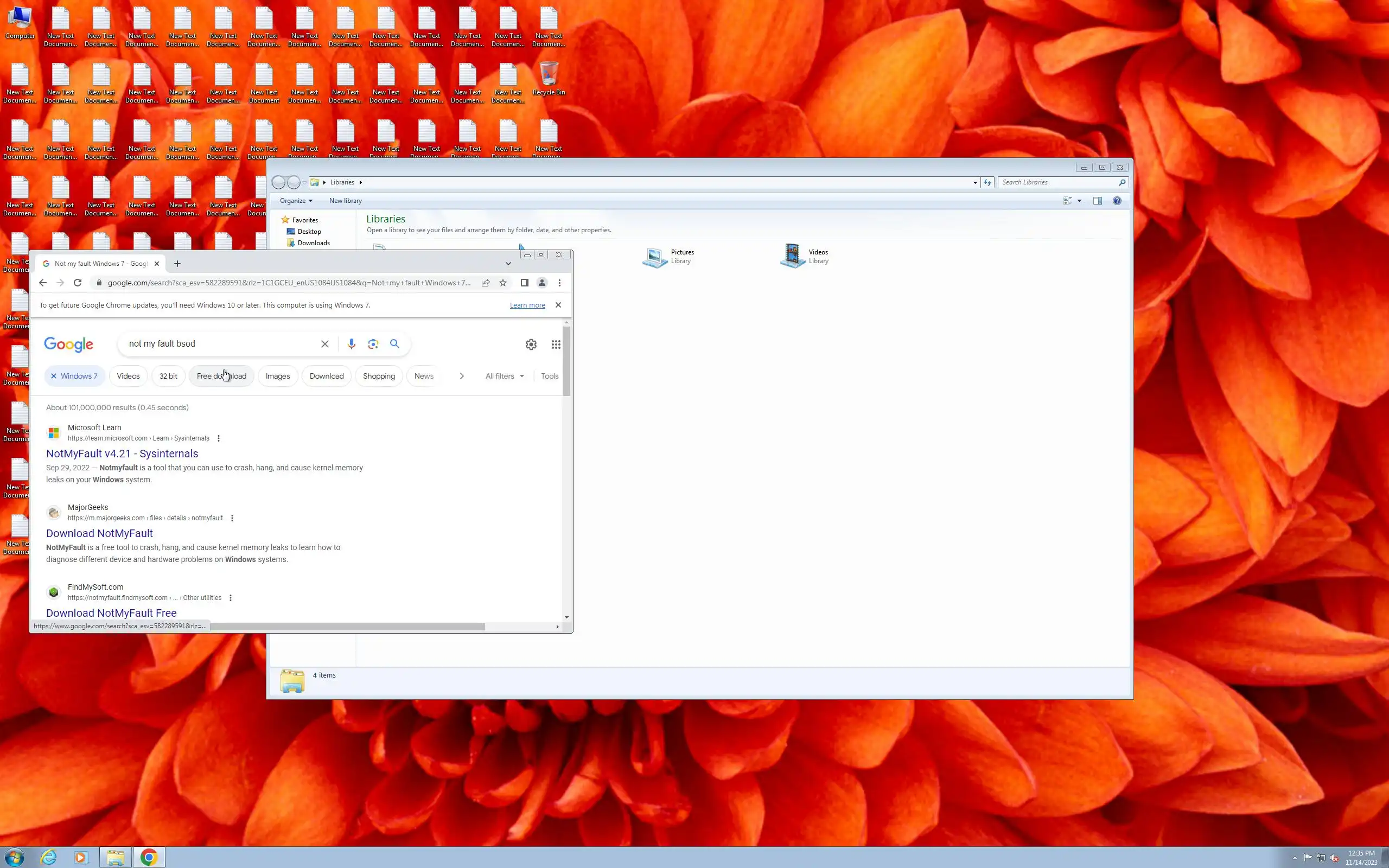Bookmark this page with star icon
Image resolution: width=1389 pixels, height=868 pixels.
pyautogui.click(x=503, y=283)
